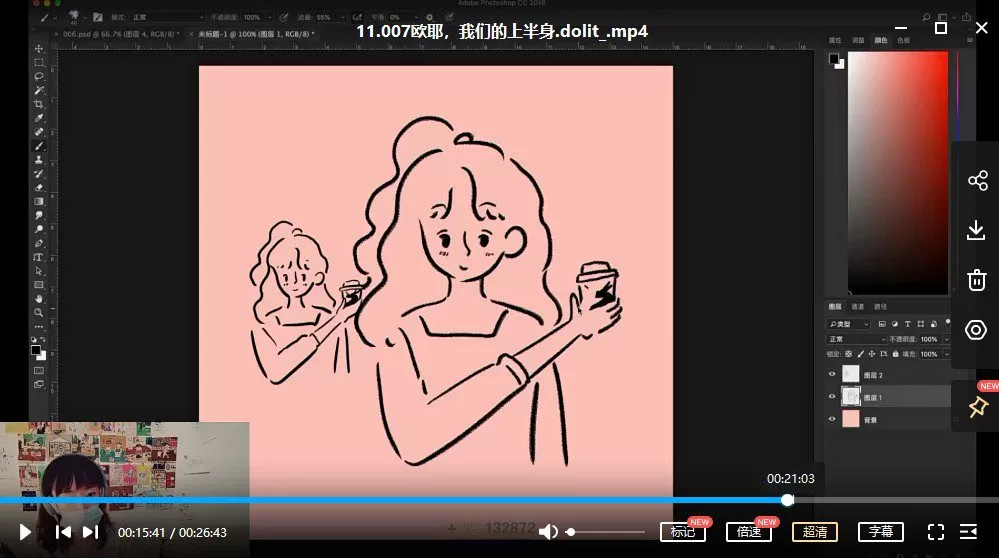
Task: Select the Pen tool
Action: (x=39, y=243)
